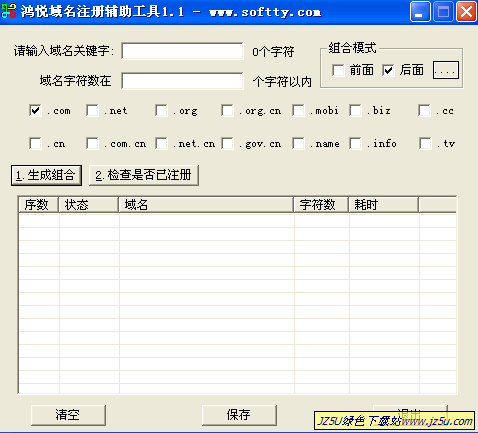Check the .cn domain checkbox
The width and height of the screenshot is (478, 433).
pos(35,144)
